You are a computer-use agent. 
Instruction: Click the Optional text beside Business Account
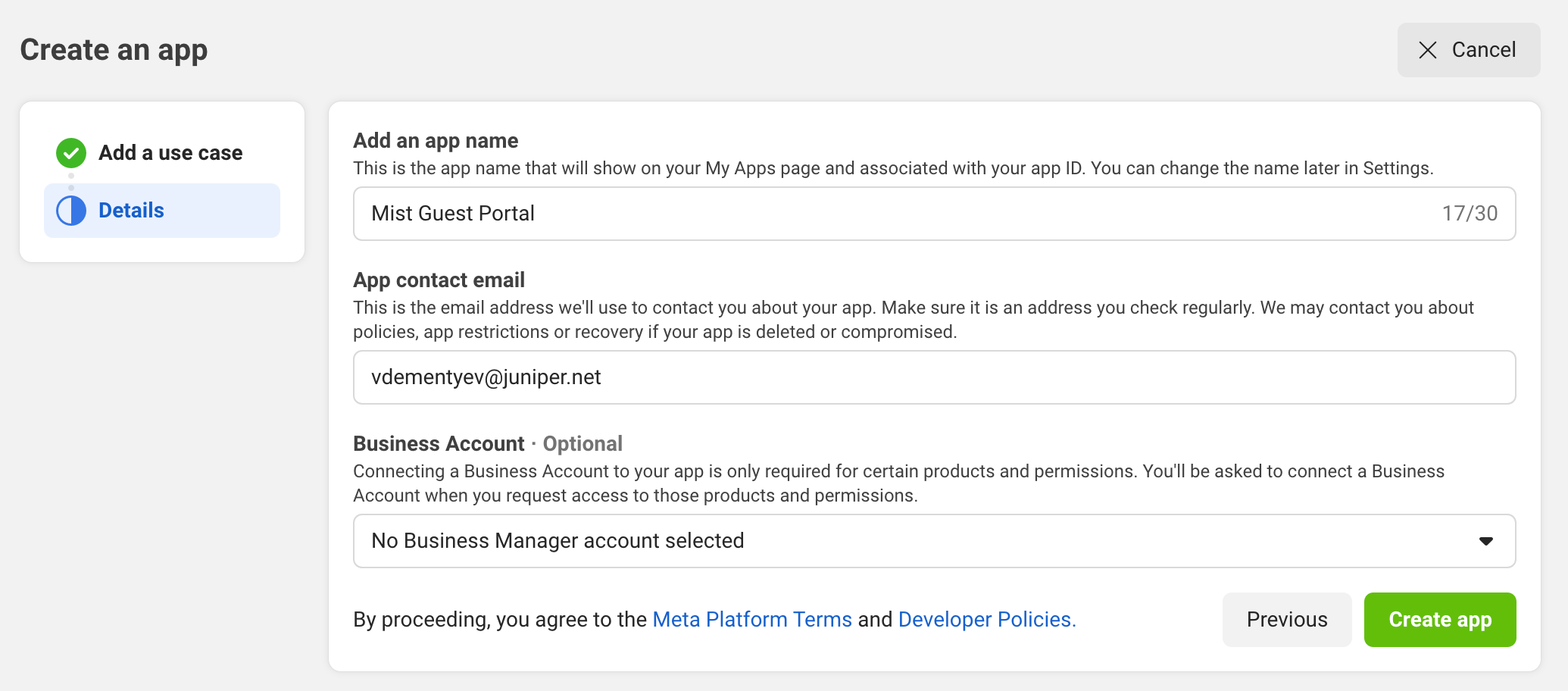tap(583, 444)
